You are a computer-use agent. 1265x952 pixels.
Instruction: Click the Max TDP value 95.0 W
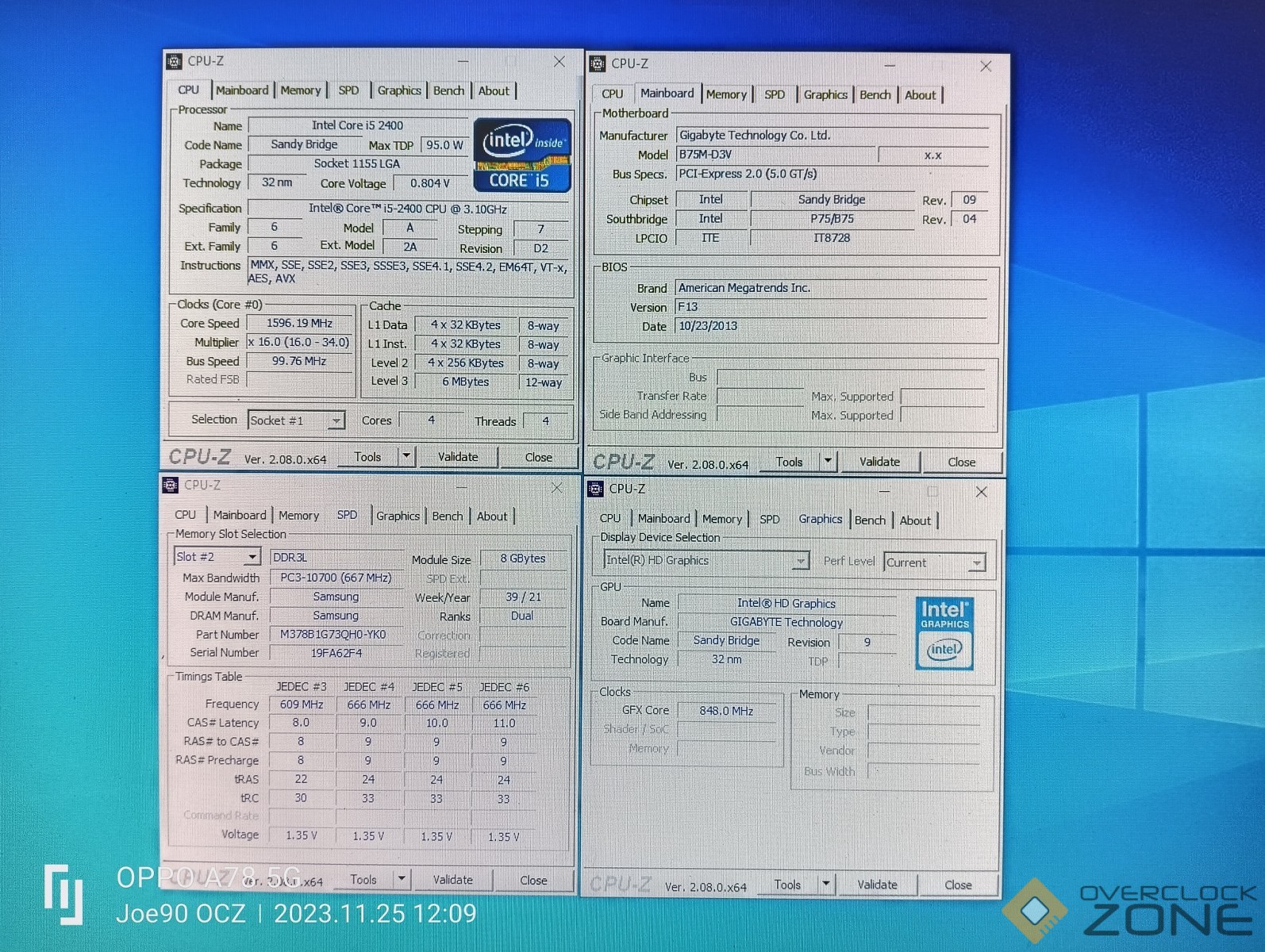click(x=444, y=145)
